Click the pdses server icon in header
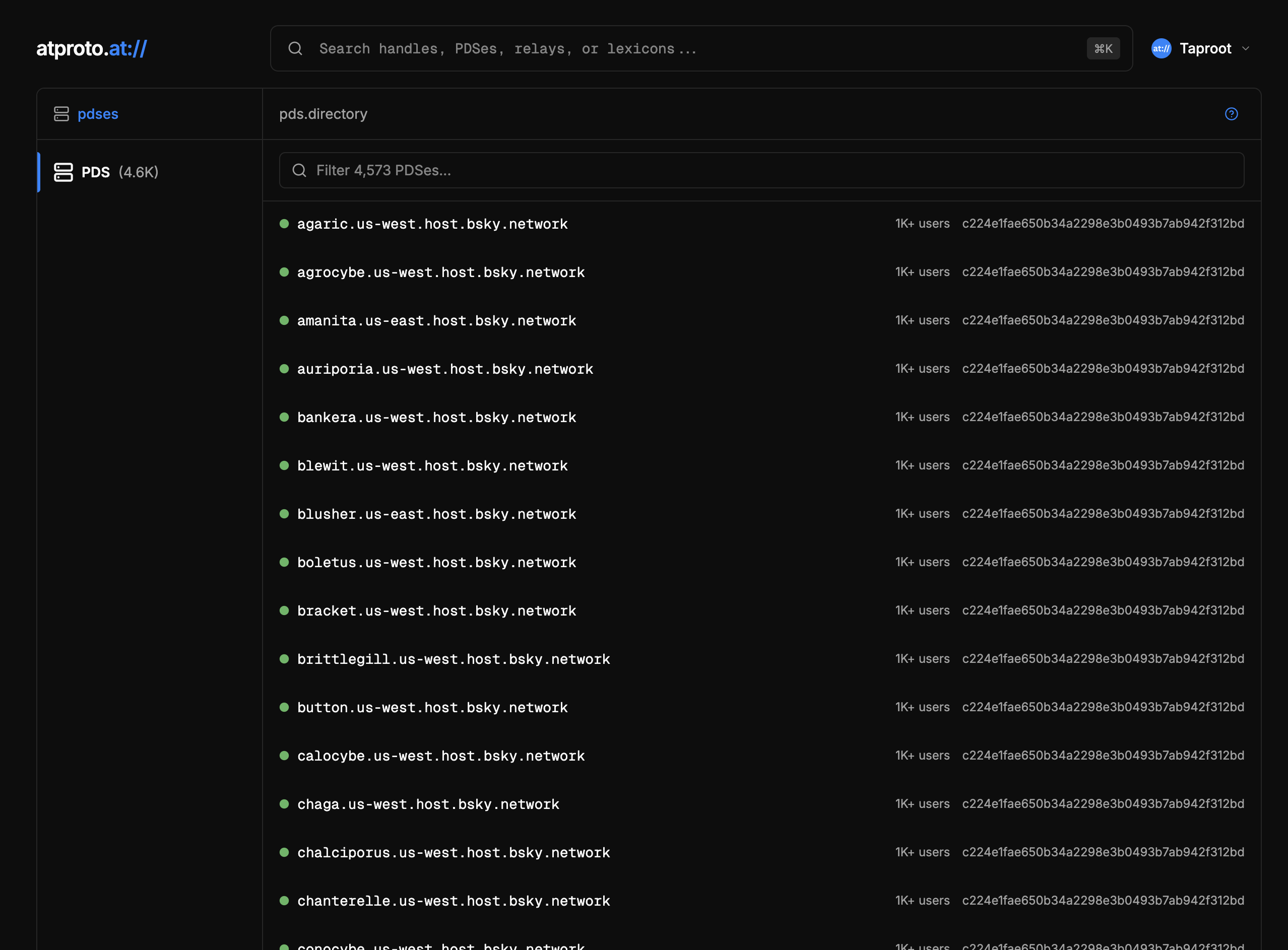The height and width of the screenshot is (950, 1288). point(61,114)
